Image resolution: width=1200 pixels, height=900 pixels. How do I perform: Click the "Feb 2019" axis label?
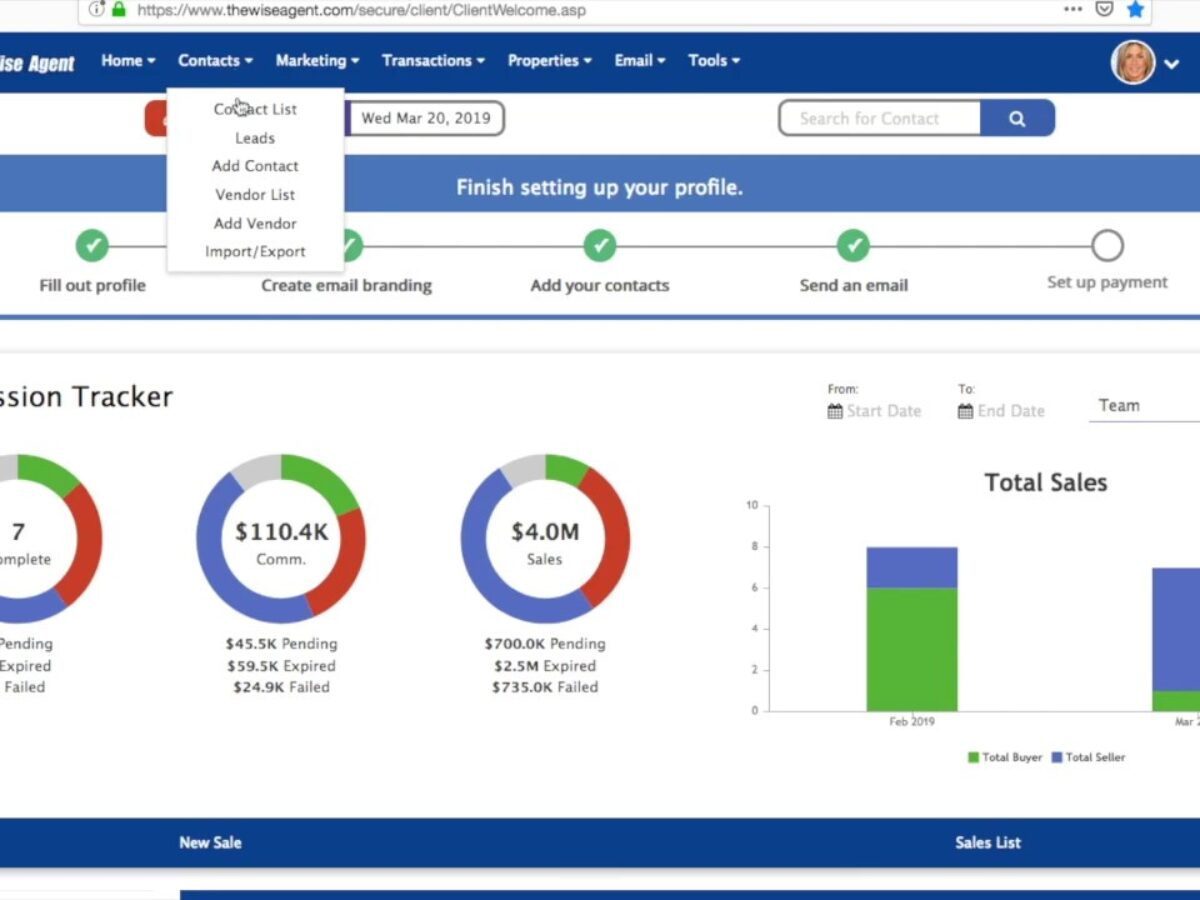point(912,722)
